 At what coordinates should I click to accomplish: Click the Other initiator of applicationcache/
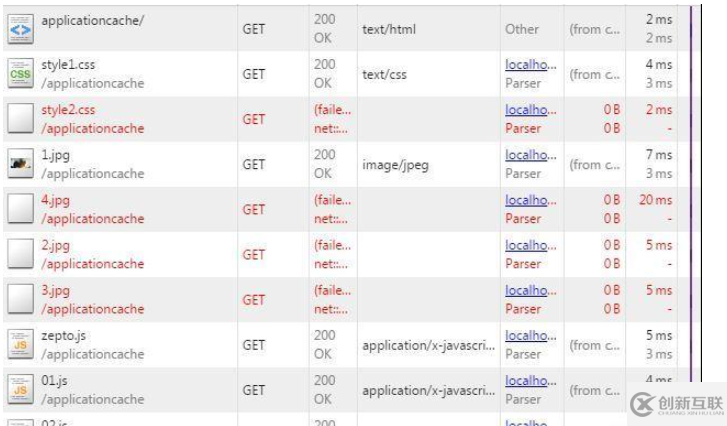(522, 29)
